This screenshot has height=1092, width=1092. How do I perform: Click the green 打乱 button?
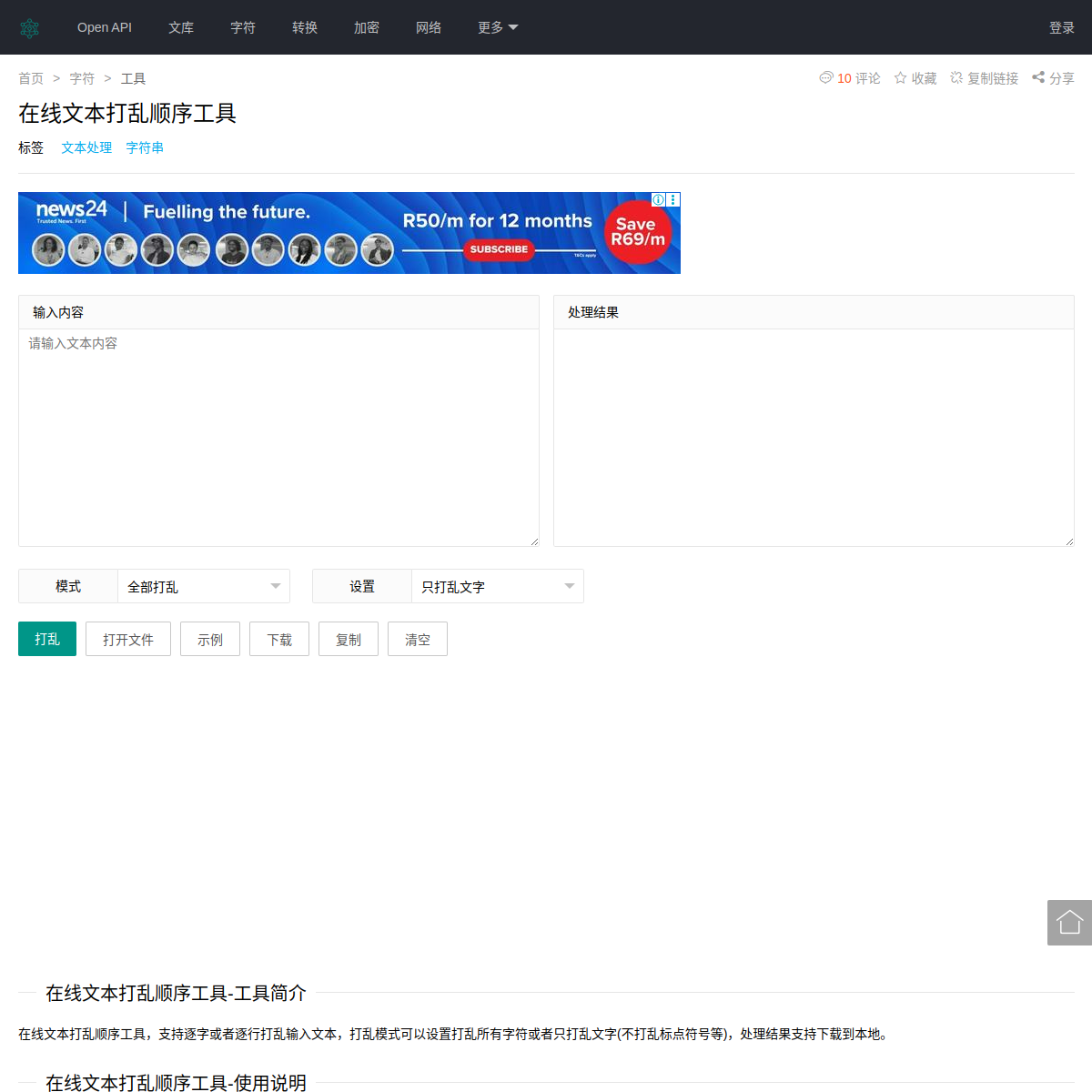[x=47, y=639]
